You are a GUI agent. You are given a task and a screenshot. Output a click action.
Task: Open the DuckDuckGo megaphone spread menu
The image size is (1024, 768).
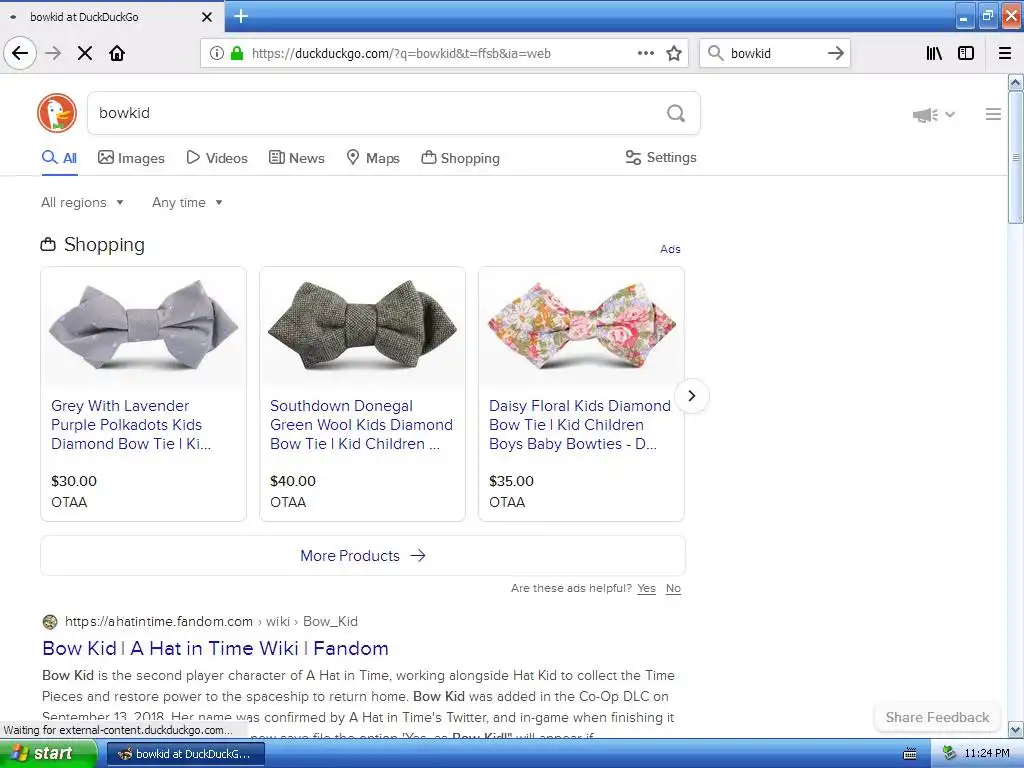[934, 115]
